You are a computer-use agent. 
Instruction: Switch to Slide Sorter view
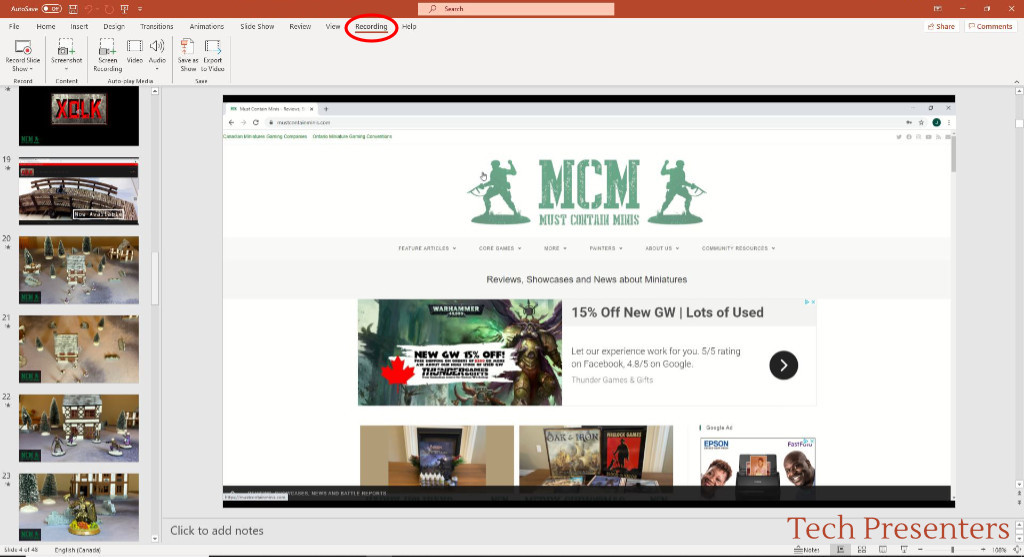click(861, 550)
